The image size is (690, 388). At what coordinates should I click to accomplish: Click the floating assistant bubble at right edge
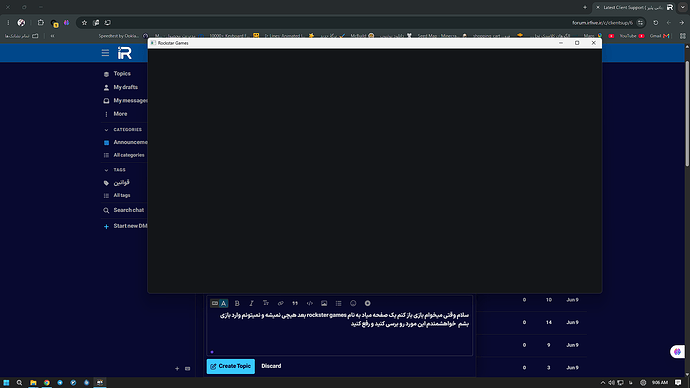[678, 351]
